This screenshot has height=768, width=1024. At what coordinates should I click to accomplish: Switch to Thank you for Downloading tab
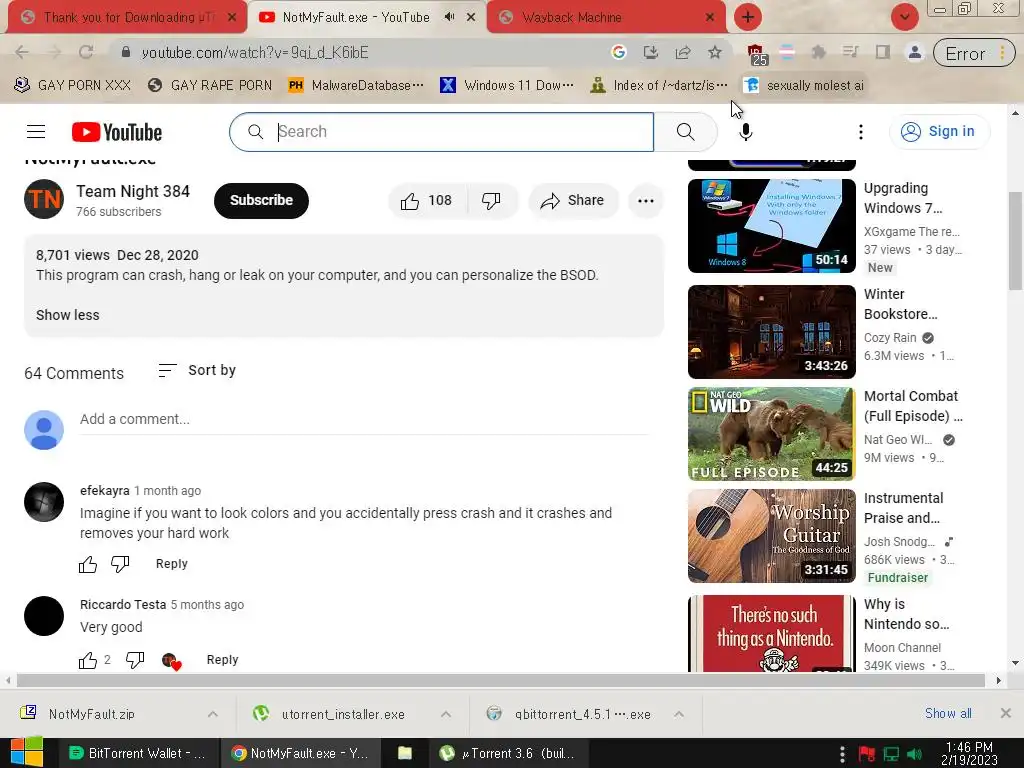coord(127,17)
